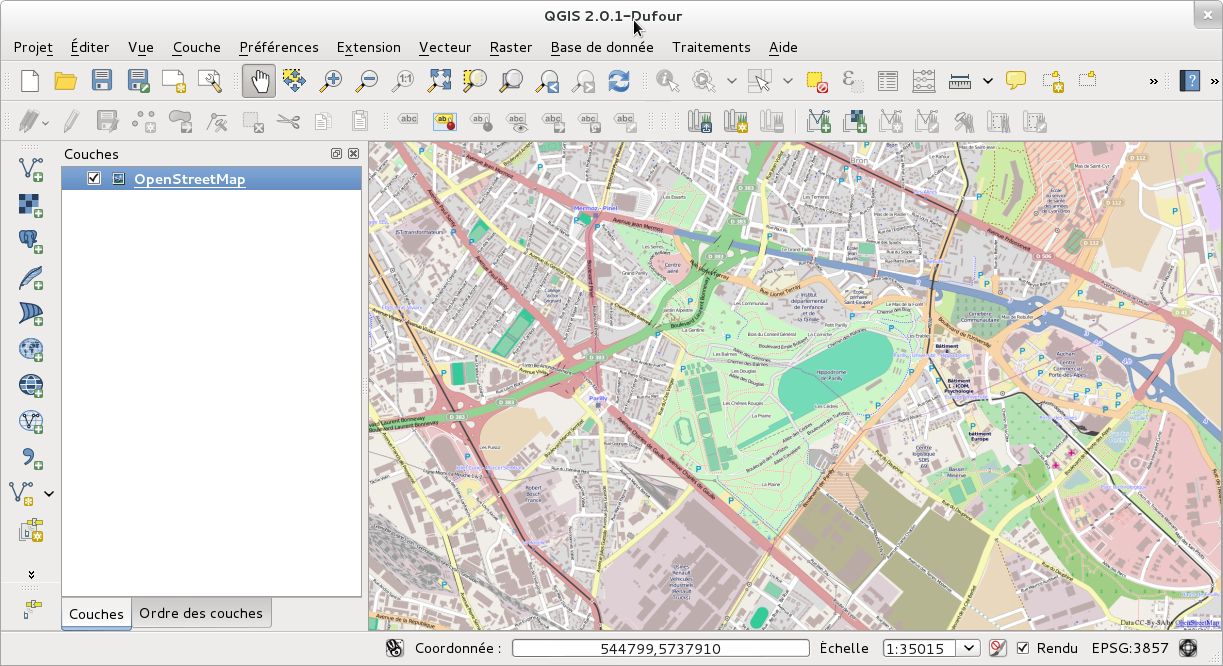Select the Identify Features tool
The image size is (1223, 666).
tap(668, 81)
